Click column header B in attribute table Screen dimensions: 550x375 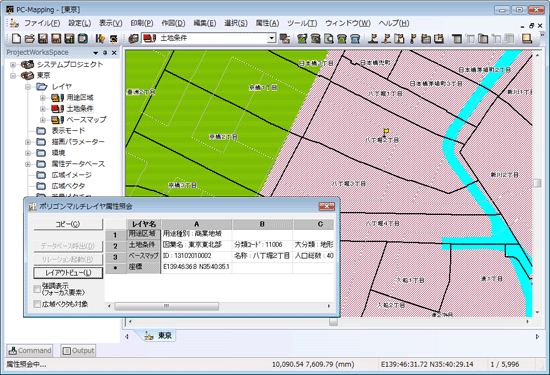click(262, 224)
